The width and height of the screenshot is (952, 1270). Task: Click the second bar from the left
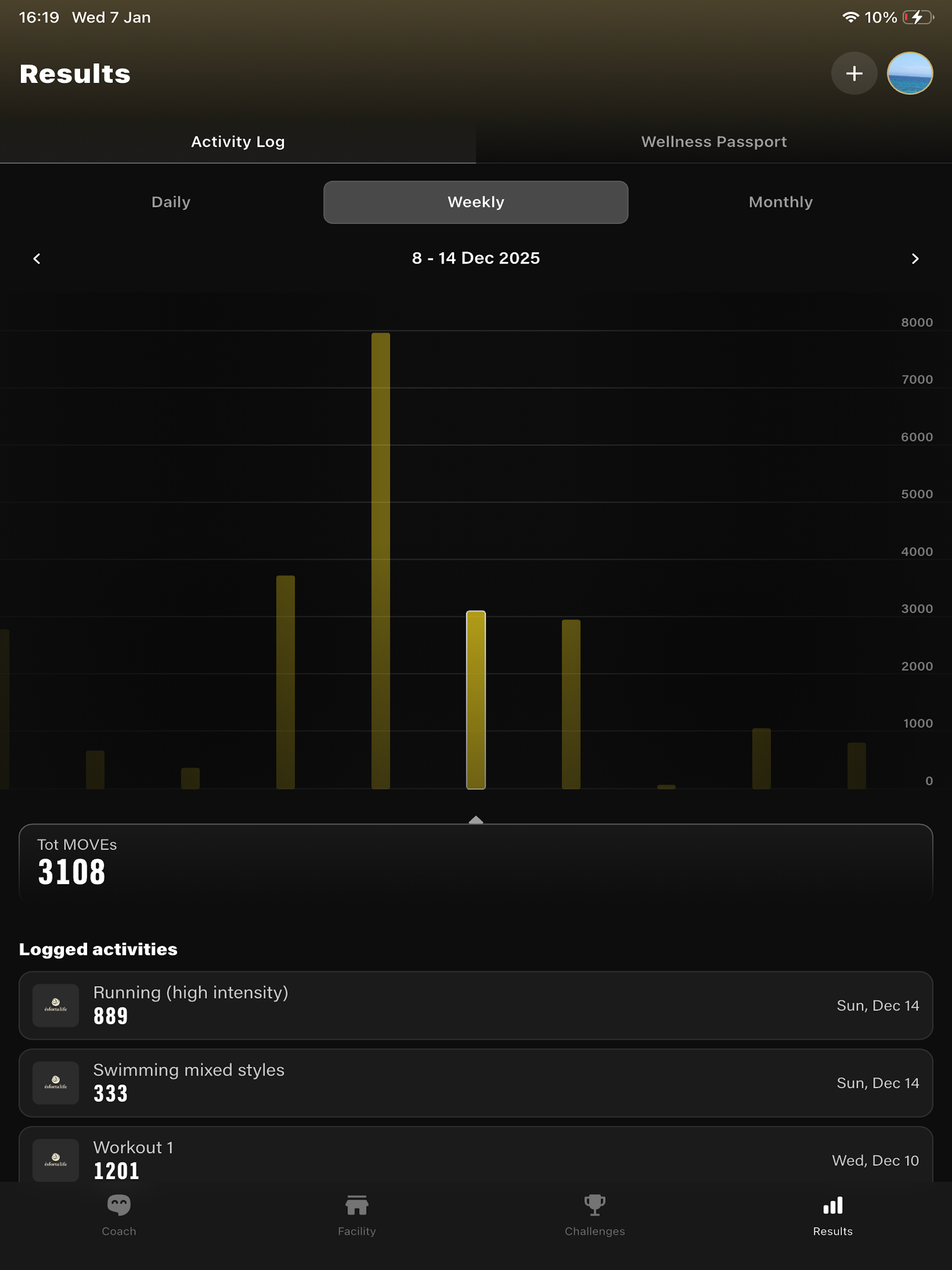(95, 770)
